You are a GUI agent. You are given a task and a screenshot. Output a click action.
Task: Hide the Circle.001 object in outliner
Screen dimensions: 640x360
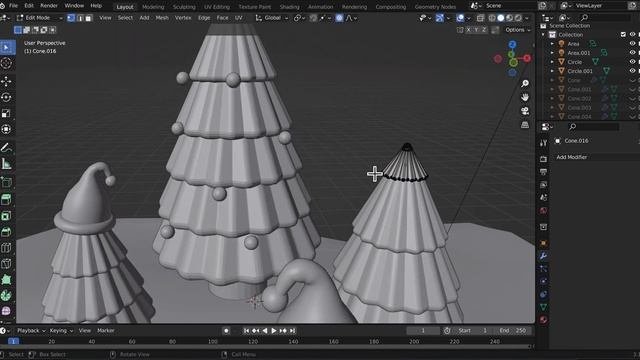pos(632,71)
